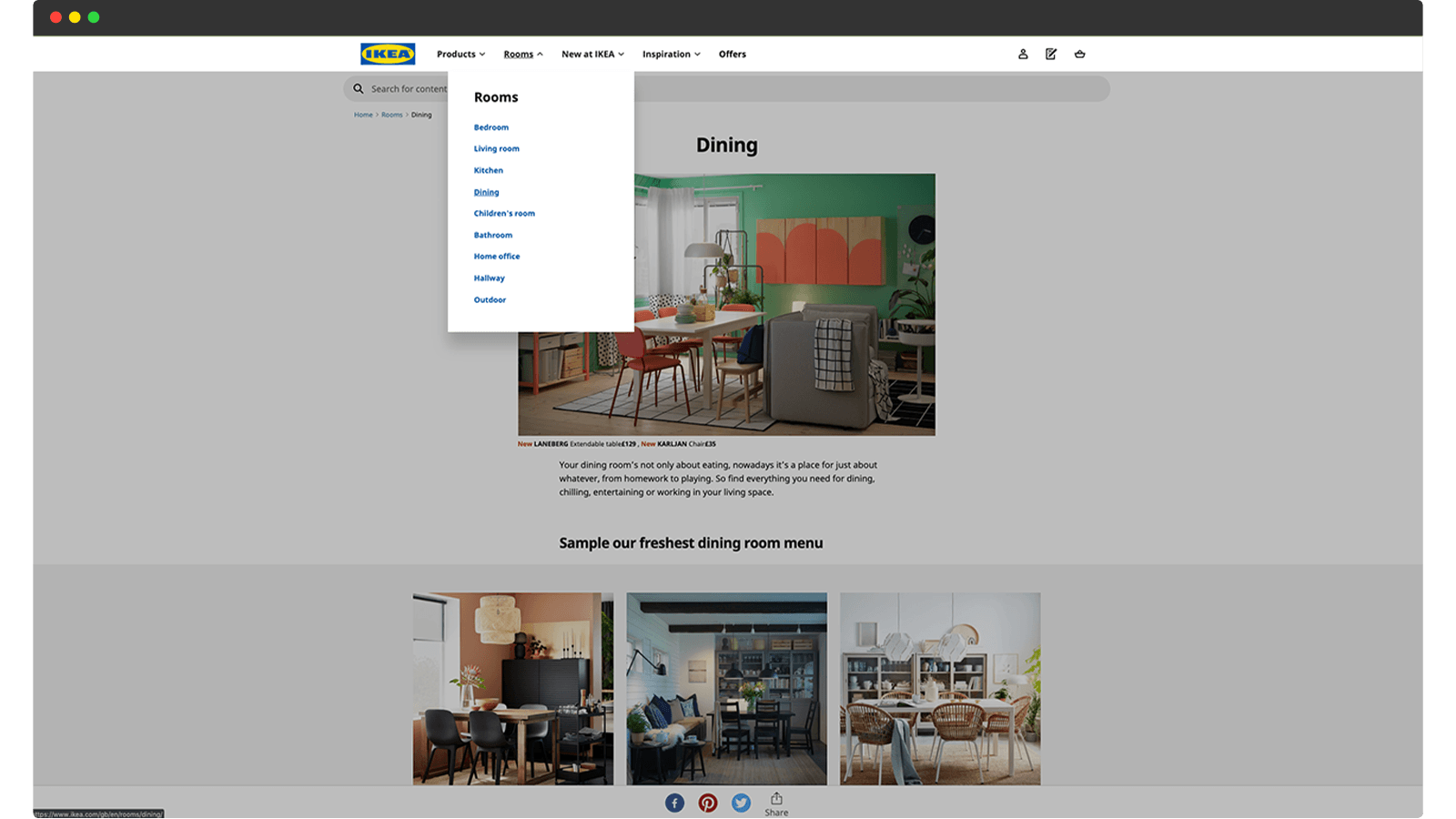1456x819 pixels.
Task: Select Hallway from the Rooms menu
Action: point(489,278)
